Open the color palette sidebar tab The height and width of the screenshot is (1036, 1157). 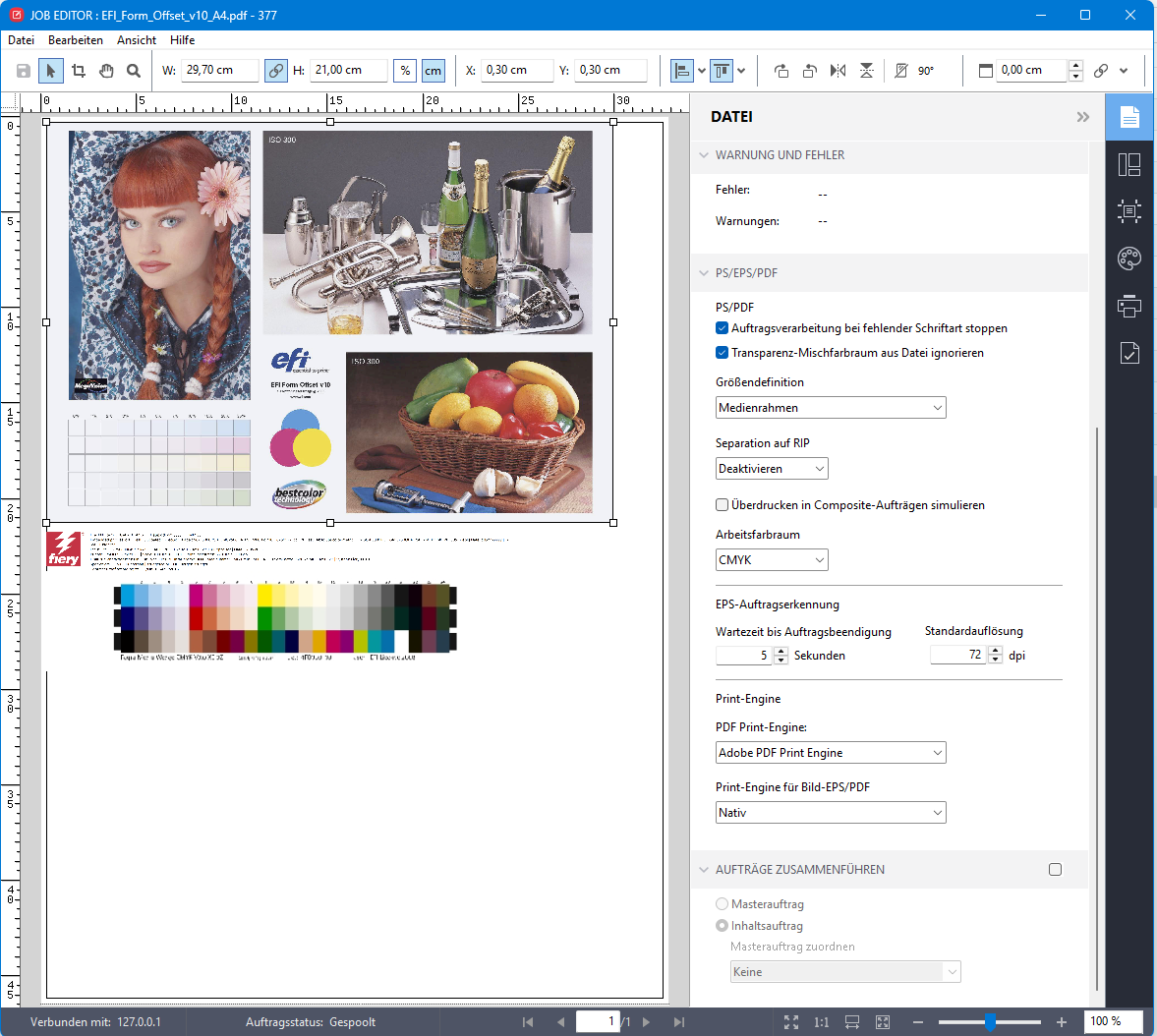pos(1129,259)
